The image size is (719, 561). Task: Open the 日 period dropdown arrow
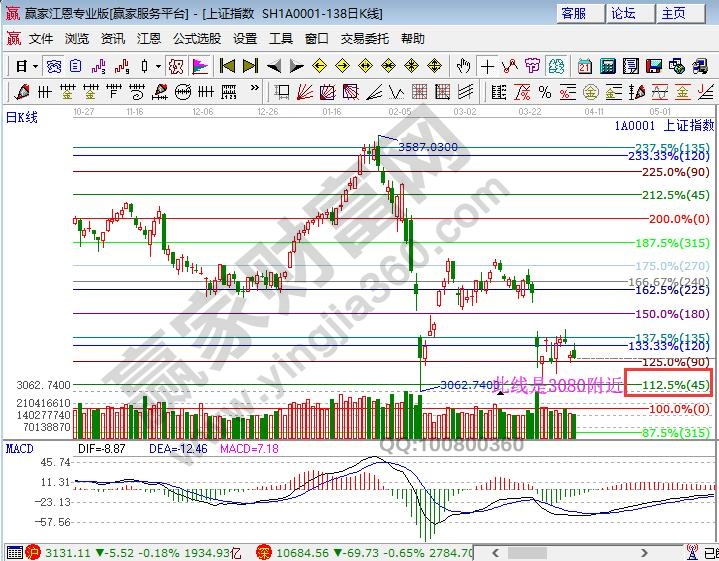(34, 66)
